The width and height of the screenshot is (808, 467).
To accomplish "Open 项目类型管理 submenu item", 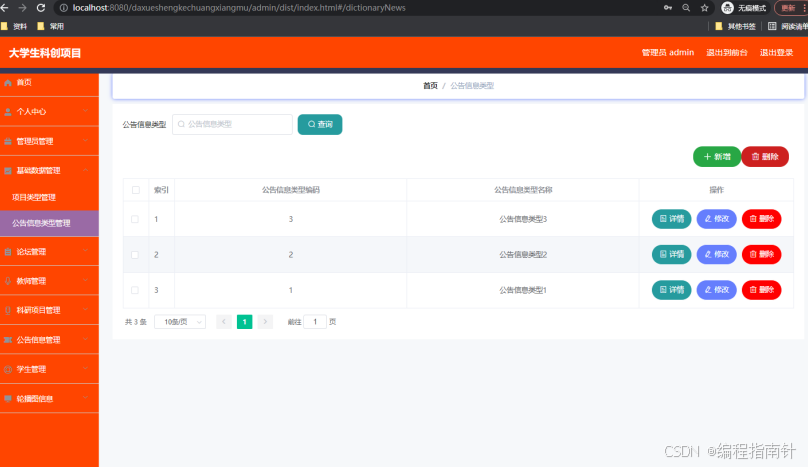I will tap(49, 197).
